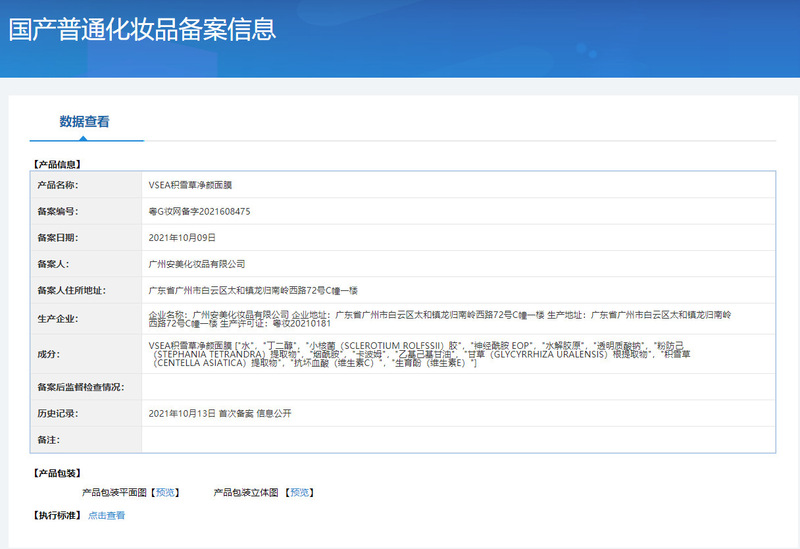Screen dimensions: 800x549
Task: Click filing date value 2021年10月09日
Action: [x=181, y=238]
